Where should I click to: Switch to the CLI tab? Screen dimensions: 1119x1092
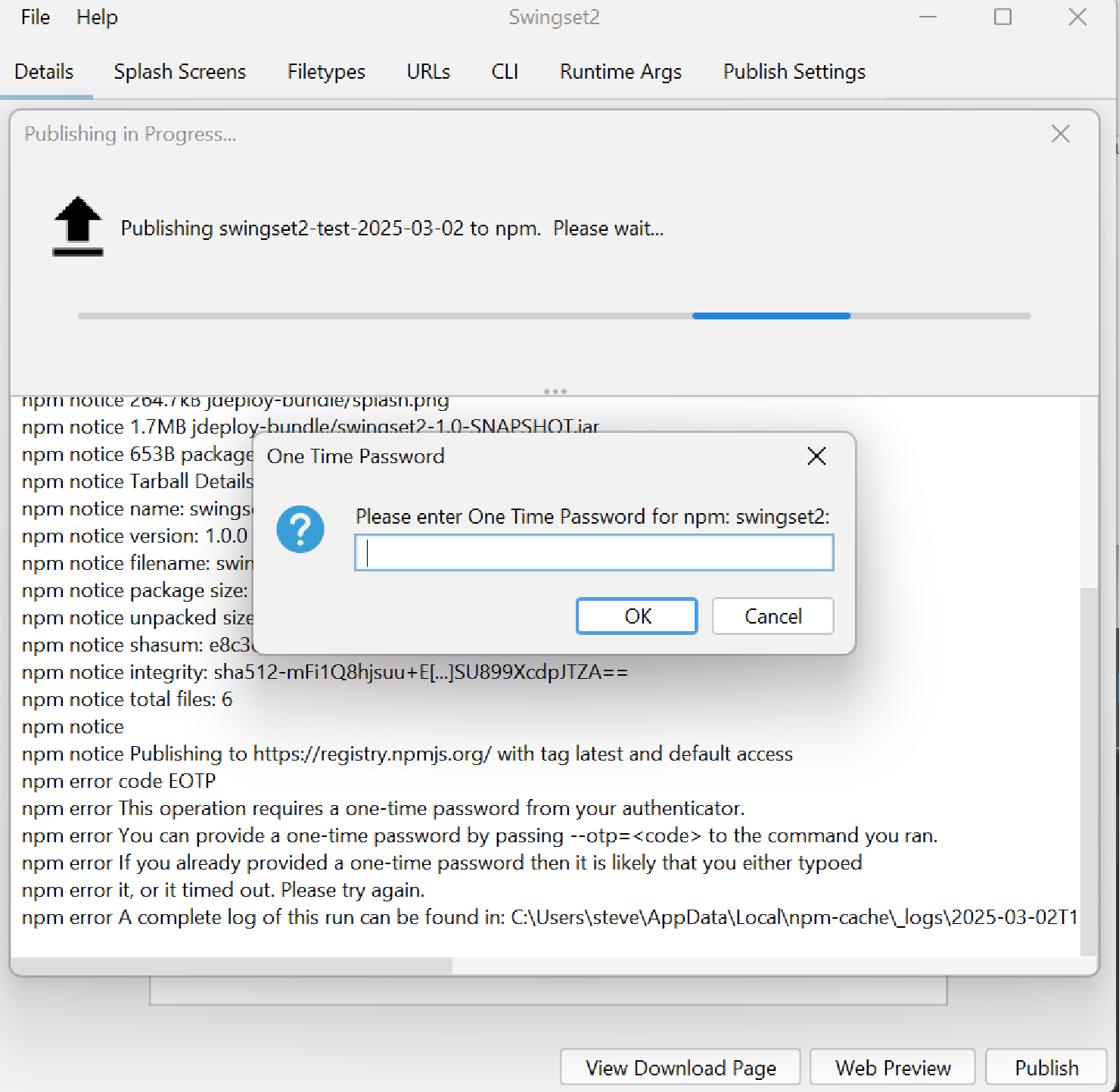[x=504, y=71]
